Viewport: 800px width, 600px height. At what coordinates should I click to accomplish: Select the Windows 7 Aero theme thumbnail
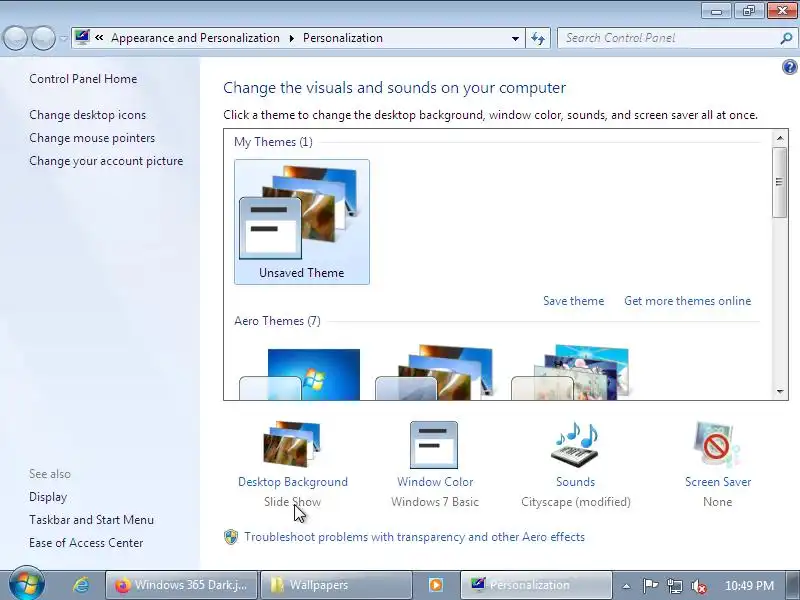302,373
